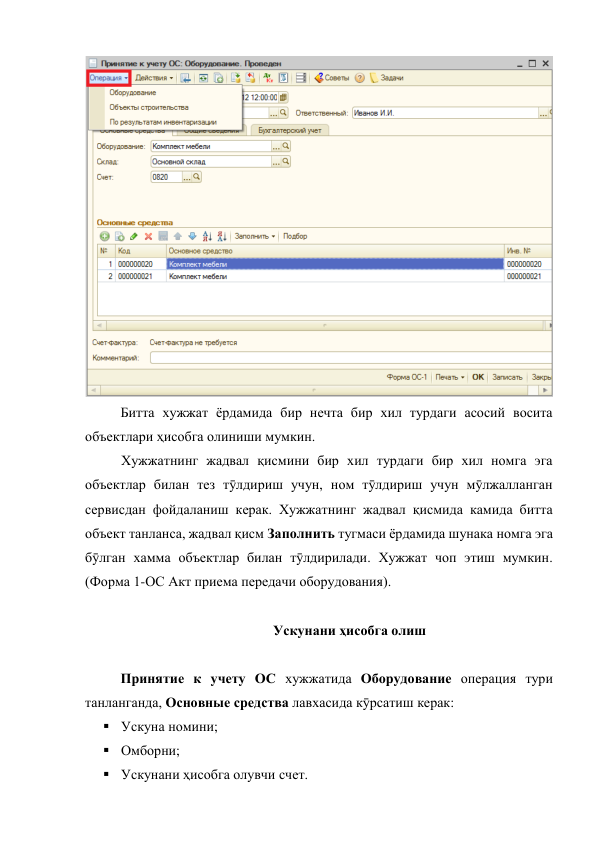Click the yellow question mark help icon
The image size is (596, 842).
(x=360, y=78)
